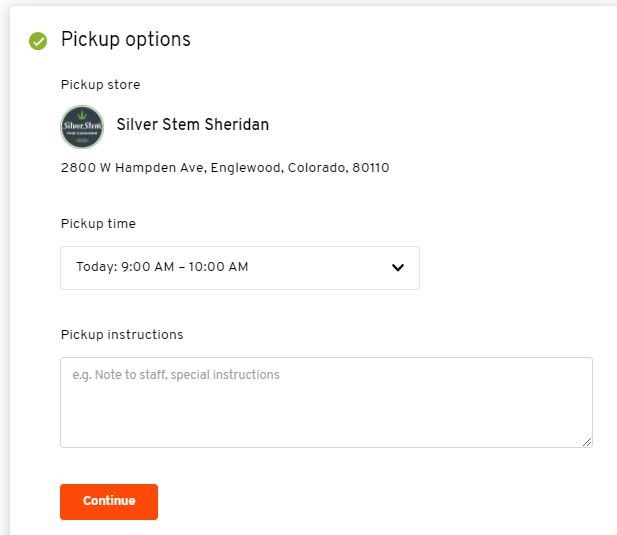Click the Englewood city name in address

[246, 168]
